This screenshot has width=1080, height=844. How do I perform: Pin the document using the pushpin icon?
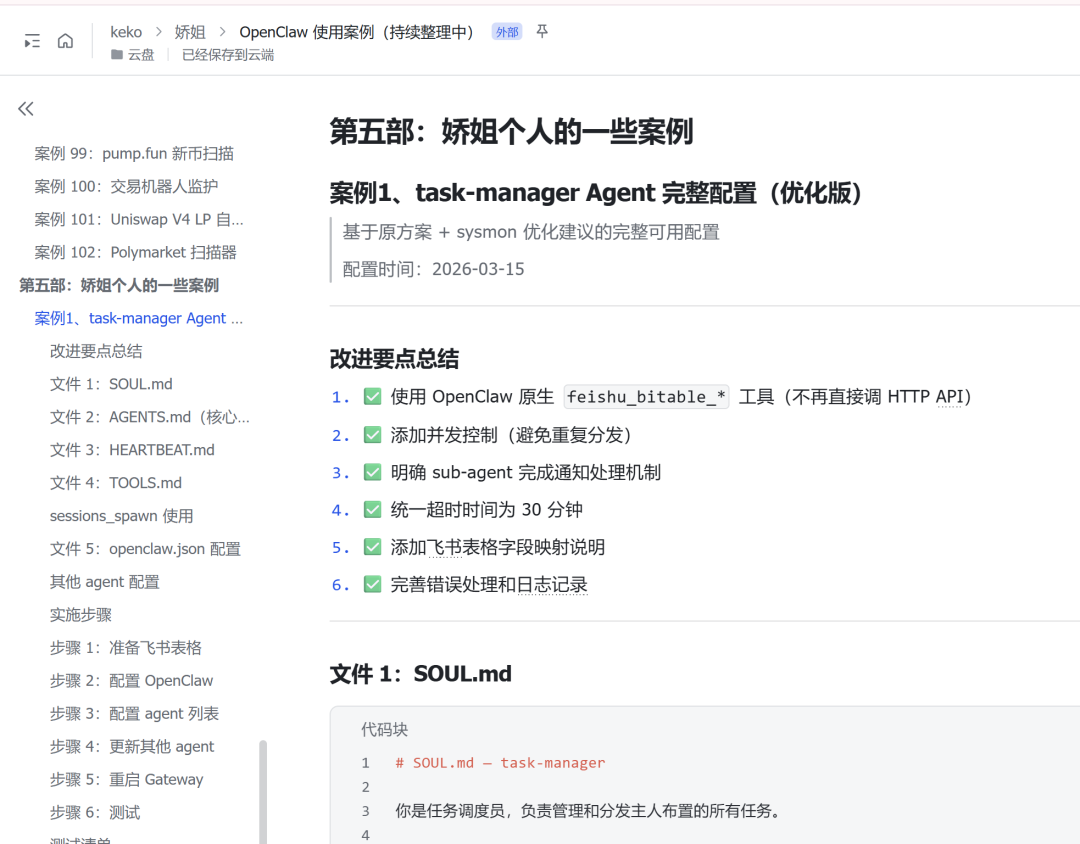541,31
